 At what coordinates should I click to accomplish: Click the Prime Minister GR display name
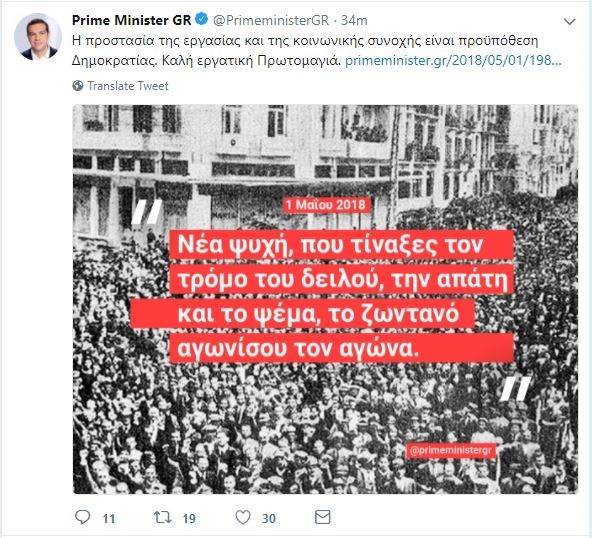131,20
